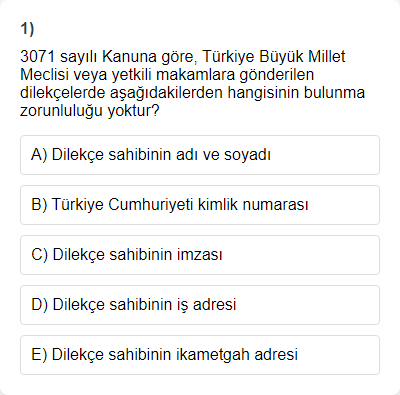Click 'kimlik numarası' text in answer B
The height and width of the screenshot is (395, 400).
pyautogui.click(x=253, y=205)
